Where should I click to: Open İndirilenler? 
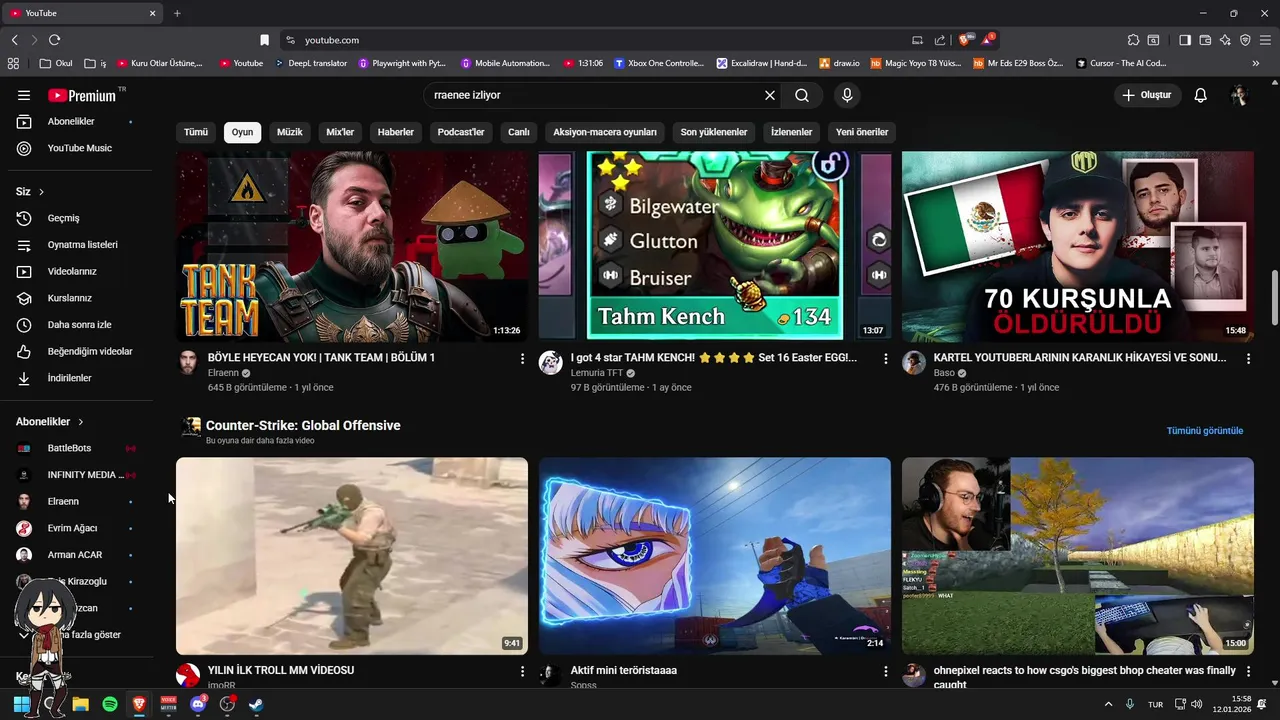[x=77, y=378]
